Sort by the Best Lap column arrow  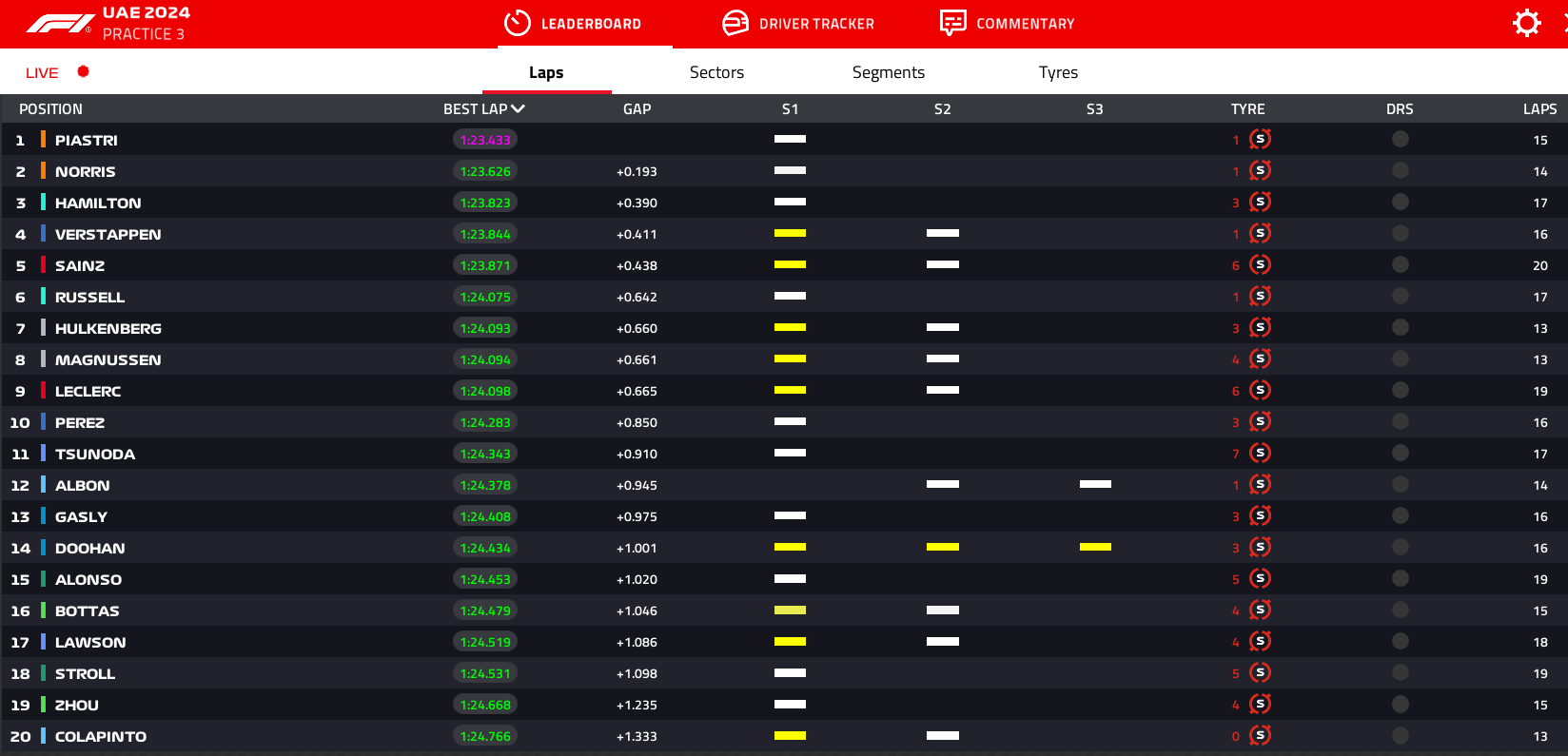pos(518,108)
